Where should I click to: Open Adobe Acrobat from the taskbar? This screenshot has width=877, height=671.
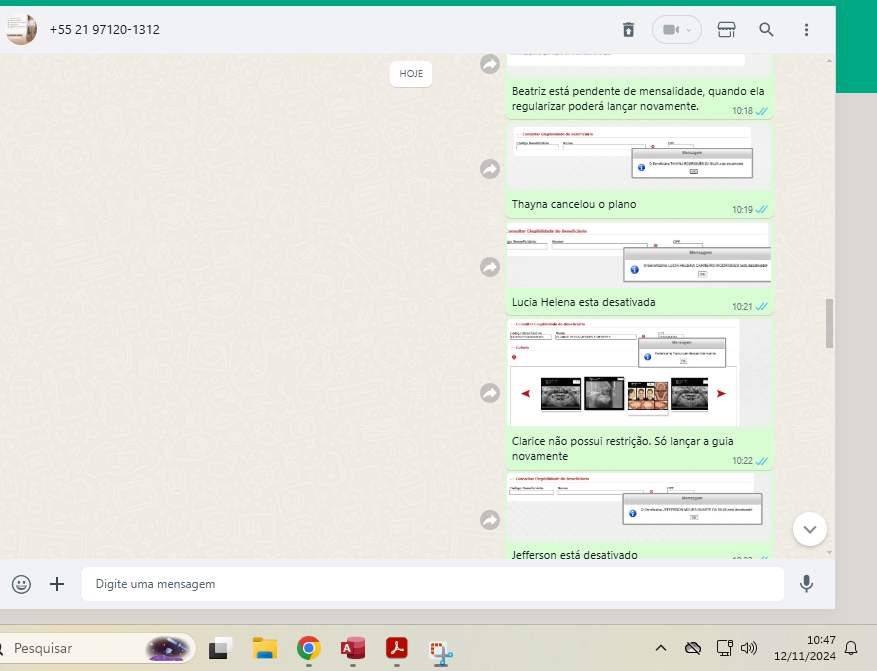click(397, 649)
